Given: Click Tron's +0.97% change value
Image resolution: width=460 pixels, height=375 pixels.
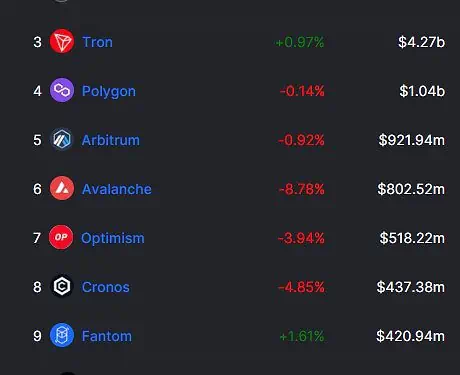Looking at the screenshot, I should coord(300,42).
